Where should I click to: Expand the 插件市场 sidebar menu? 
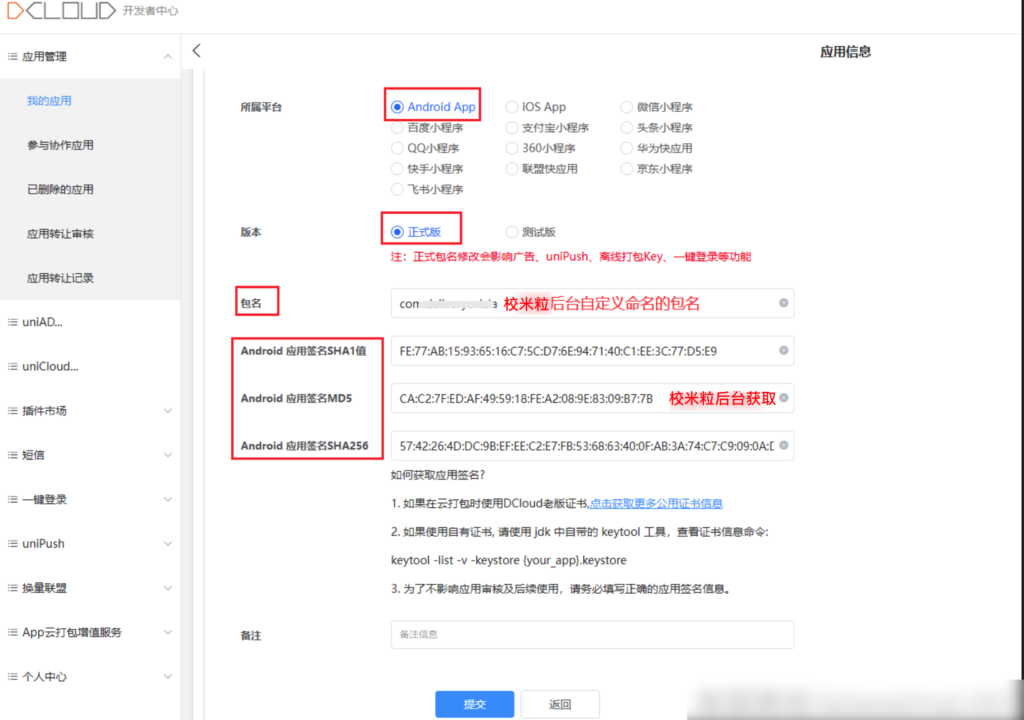pyautogui.click(x=167, y=411)
